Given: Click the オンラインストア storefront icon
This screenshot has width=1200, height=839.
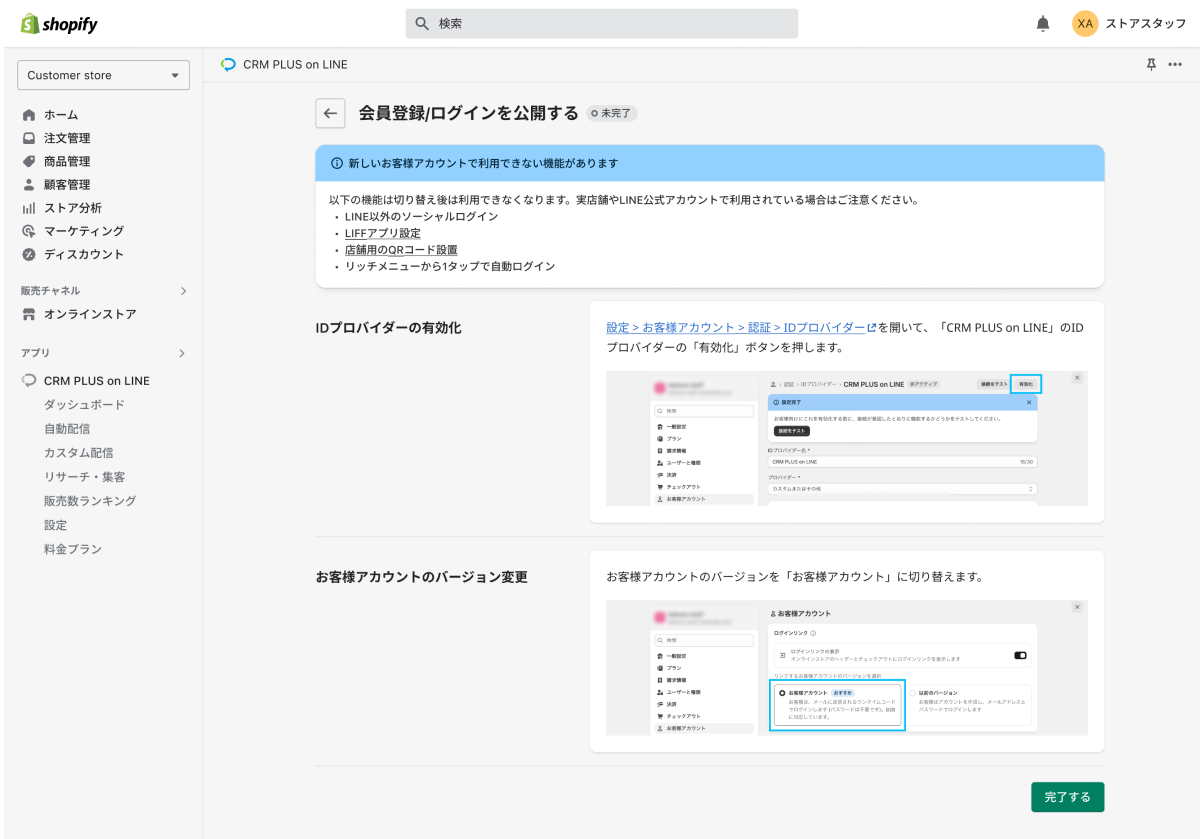Looking at the screenshot, I should coord(29,314).
